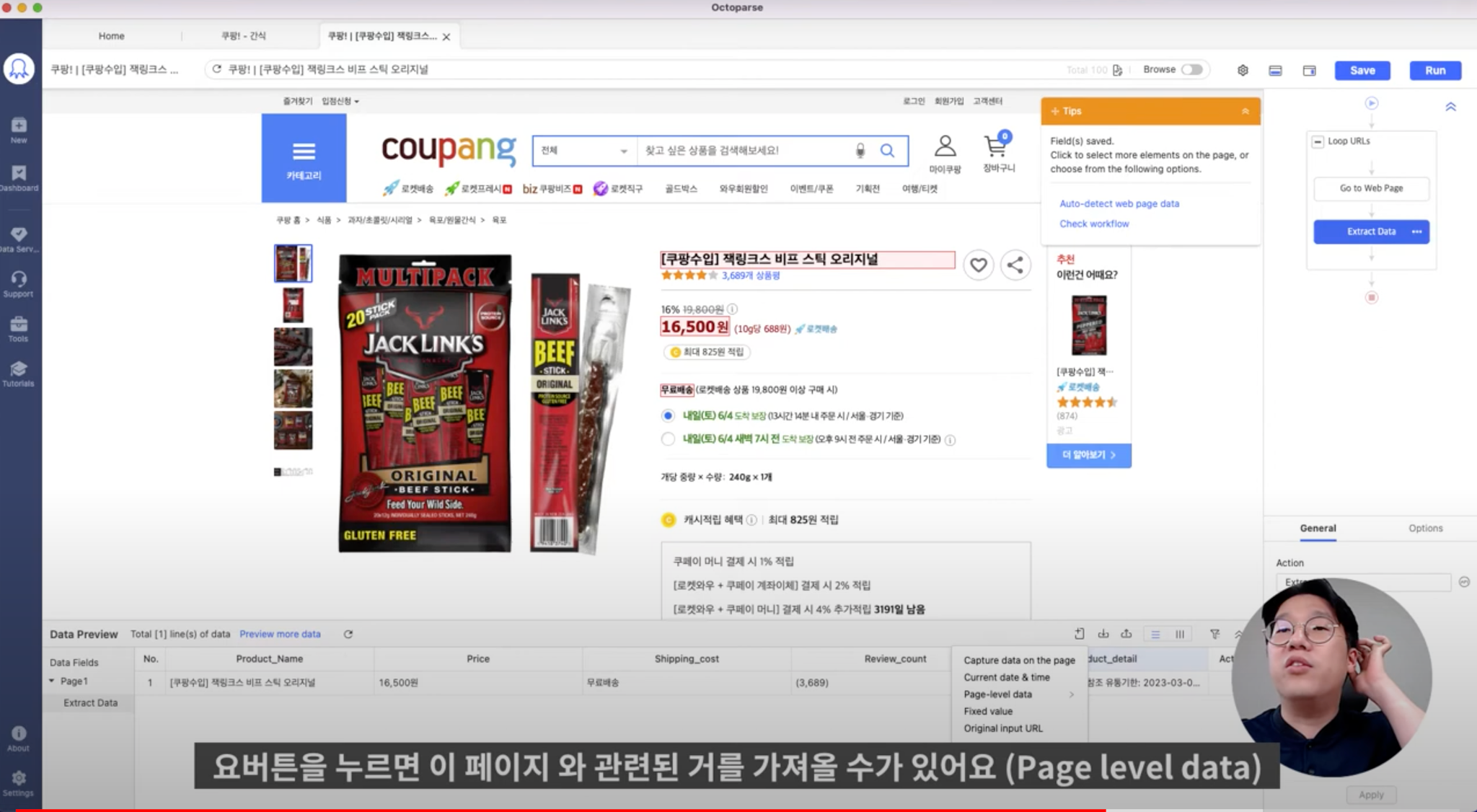Open Coupang search category 전체 dropdown

pyautogui.click(x=584, y=150)
